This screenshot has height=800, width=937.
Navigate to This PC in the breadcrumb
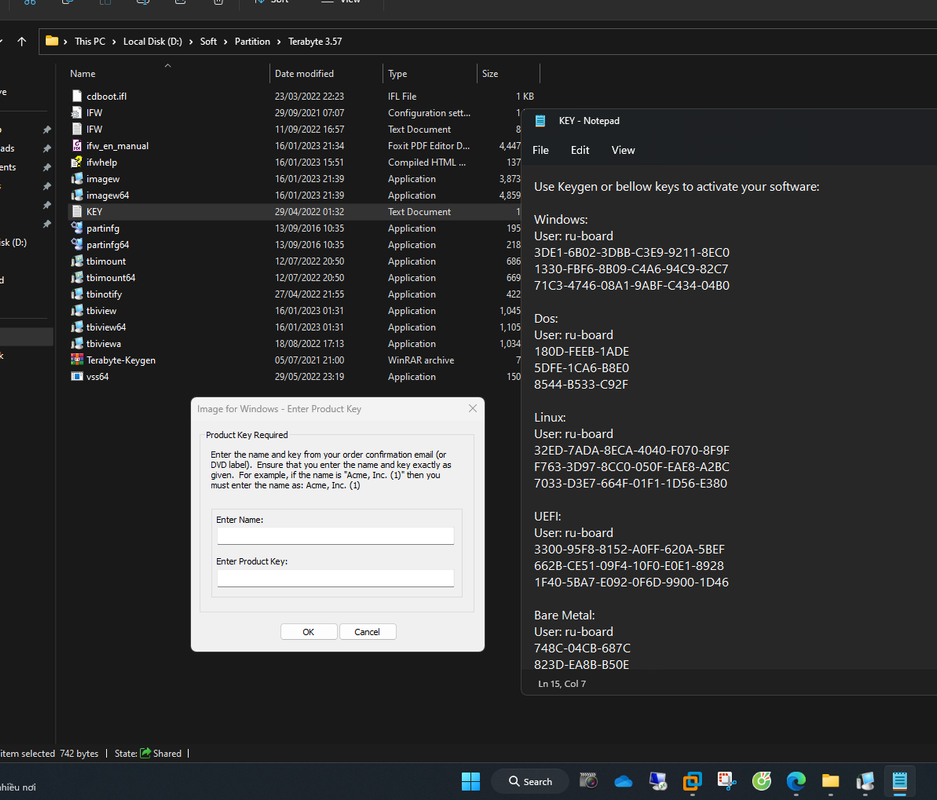click(x=90, y=41)
